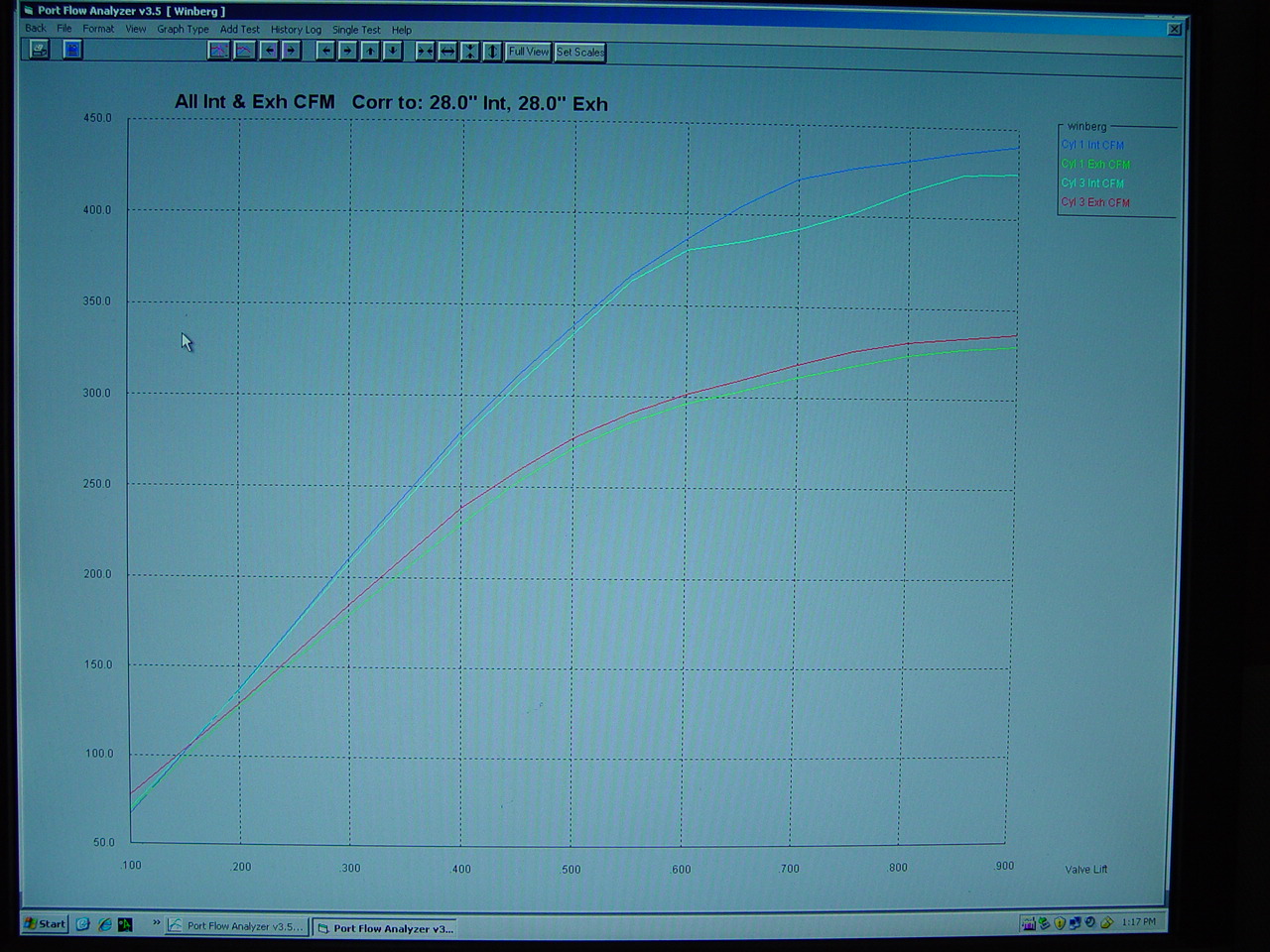
Task: Expand the quick launch chevron in the taskbar
Action: (156, 923)
